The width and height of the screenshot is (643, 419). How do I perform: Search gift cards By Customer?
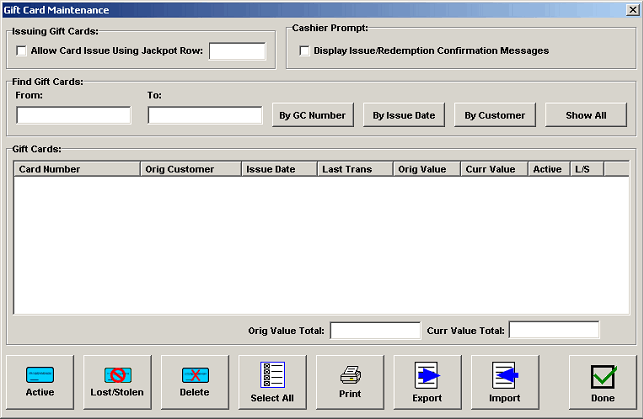coord(494,115)
